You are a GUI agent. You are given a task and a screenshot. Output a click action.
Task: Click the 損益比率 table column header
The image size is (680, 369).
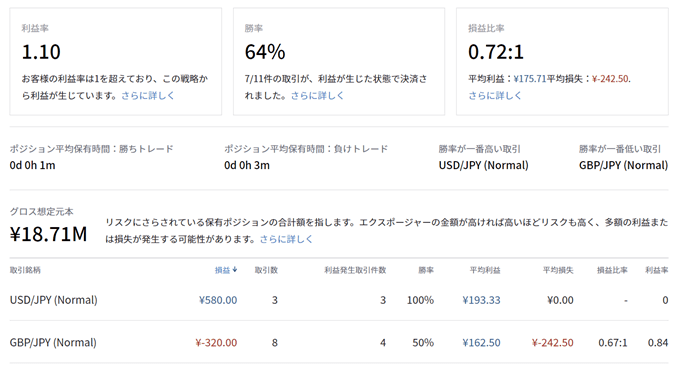click(x=612, y=270)
